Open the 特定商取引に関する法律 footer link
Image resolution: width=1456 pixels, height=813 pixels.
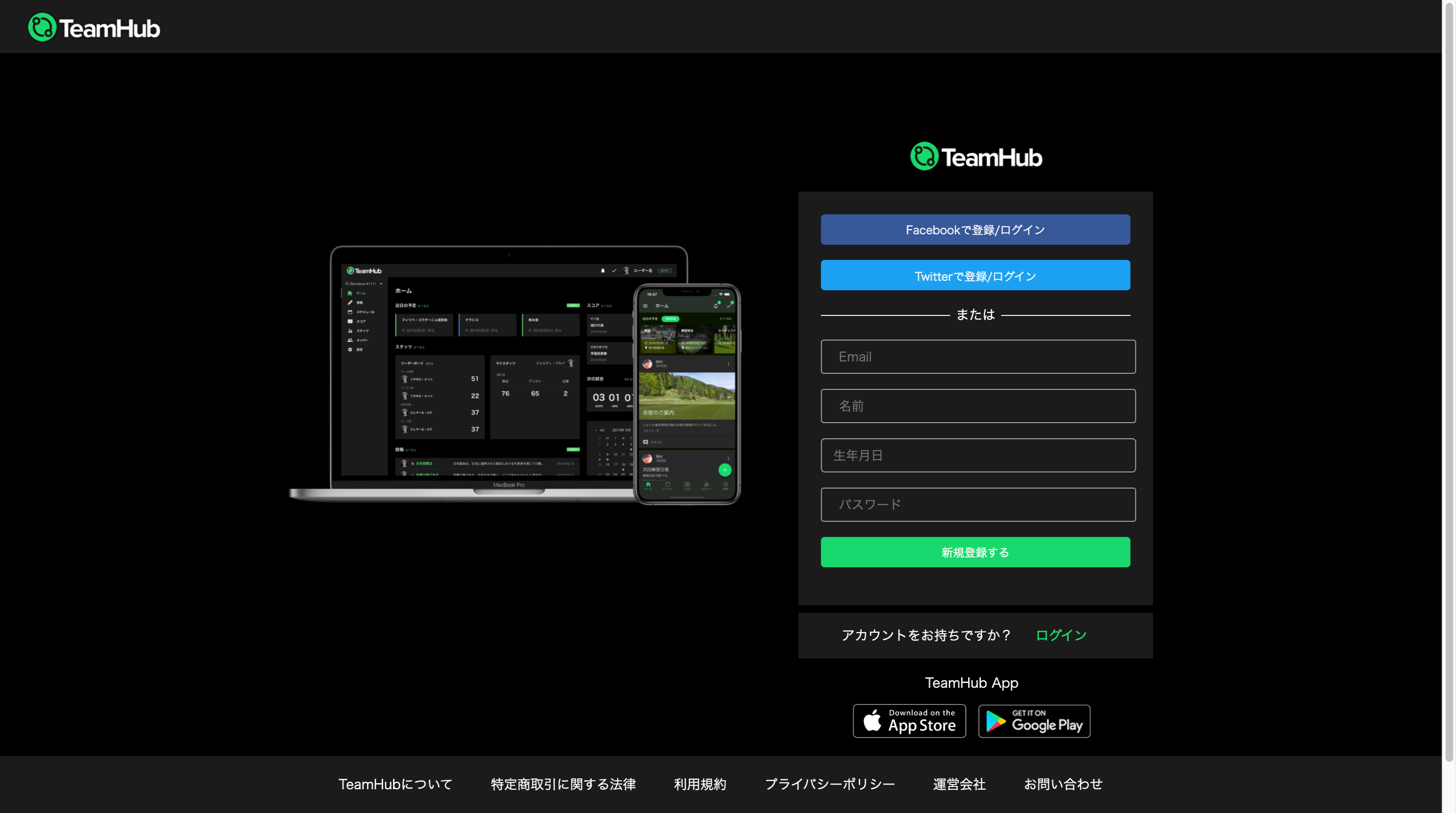563,784
